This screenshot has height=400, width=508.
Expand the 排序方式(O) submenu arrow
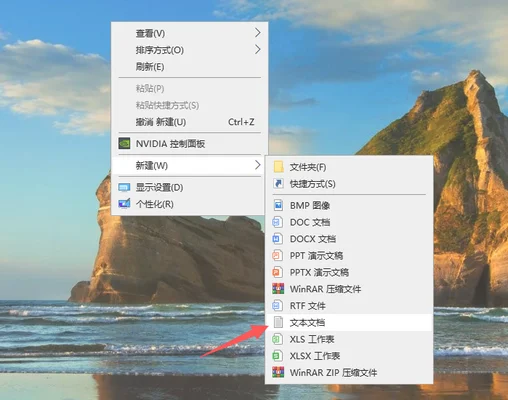coord(258,49)
